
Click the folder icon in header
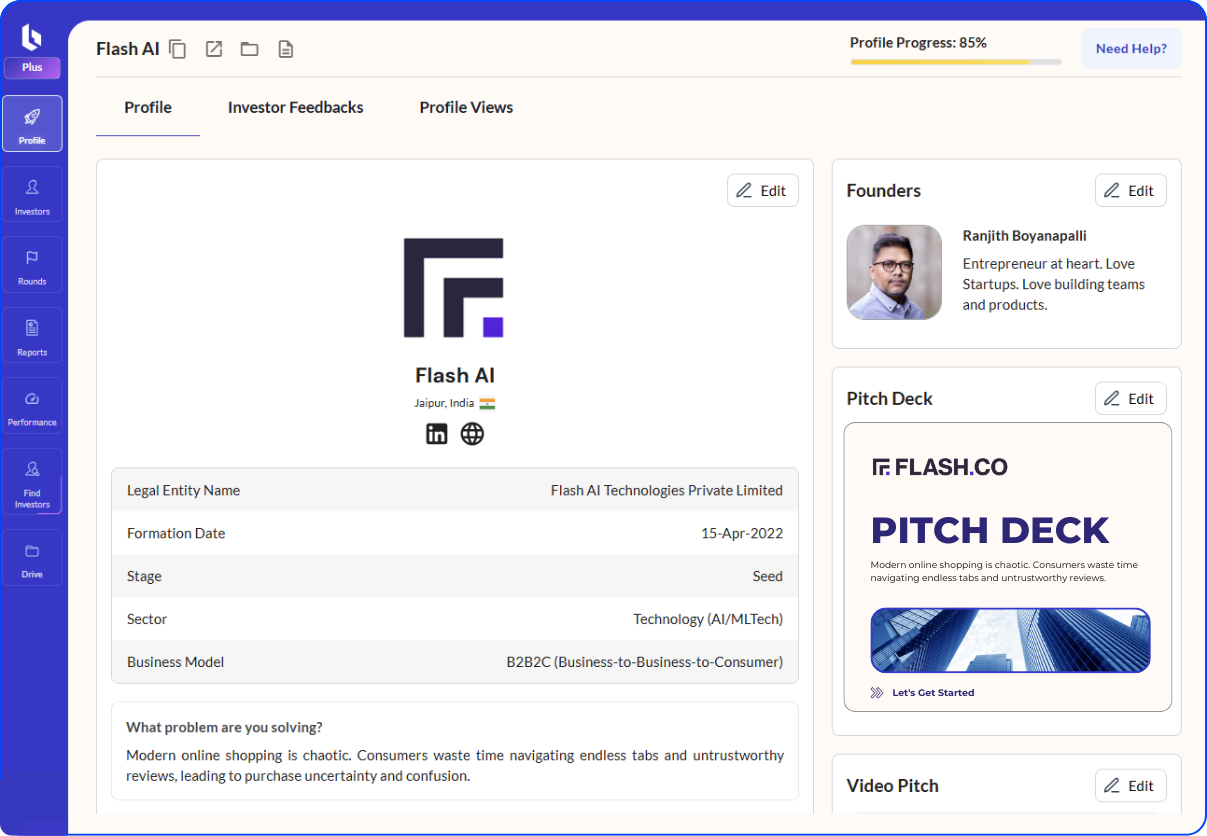[249, 49]
